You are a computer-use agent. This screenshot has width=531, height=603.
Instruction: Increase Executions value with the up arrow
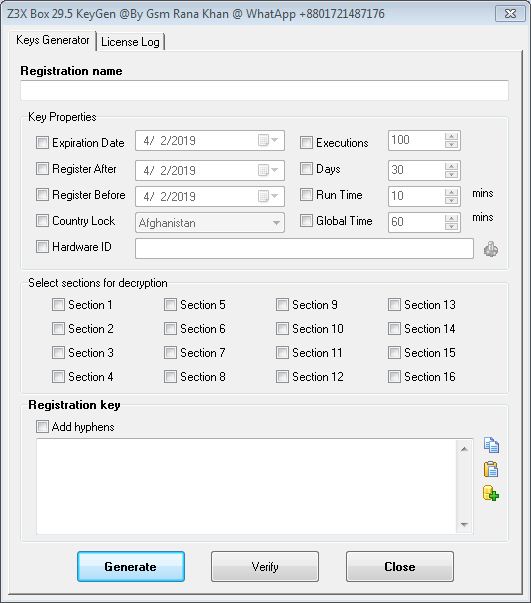(x=451, y=137)
